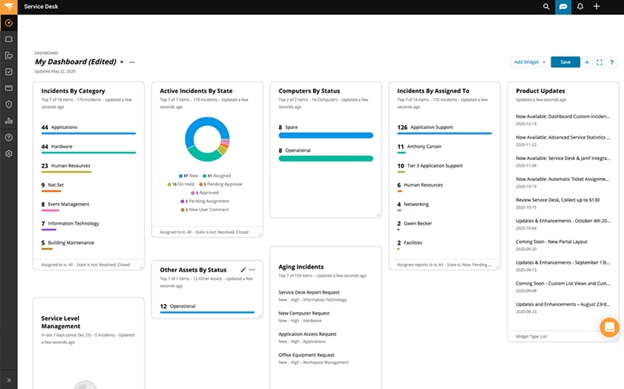The image size is (624, 389).
Task: Click the 12 Operational other assets bar
Action: pos(207,312)
